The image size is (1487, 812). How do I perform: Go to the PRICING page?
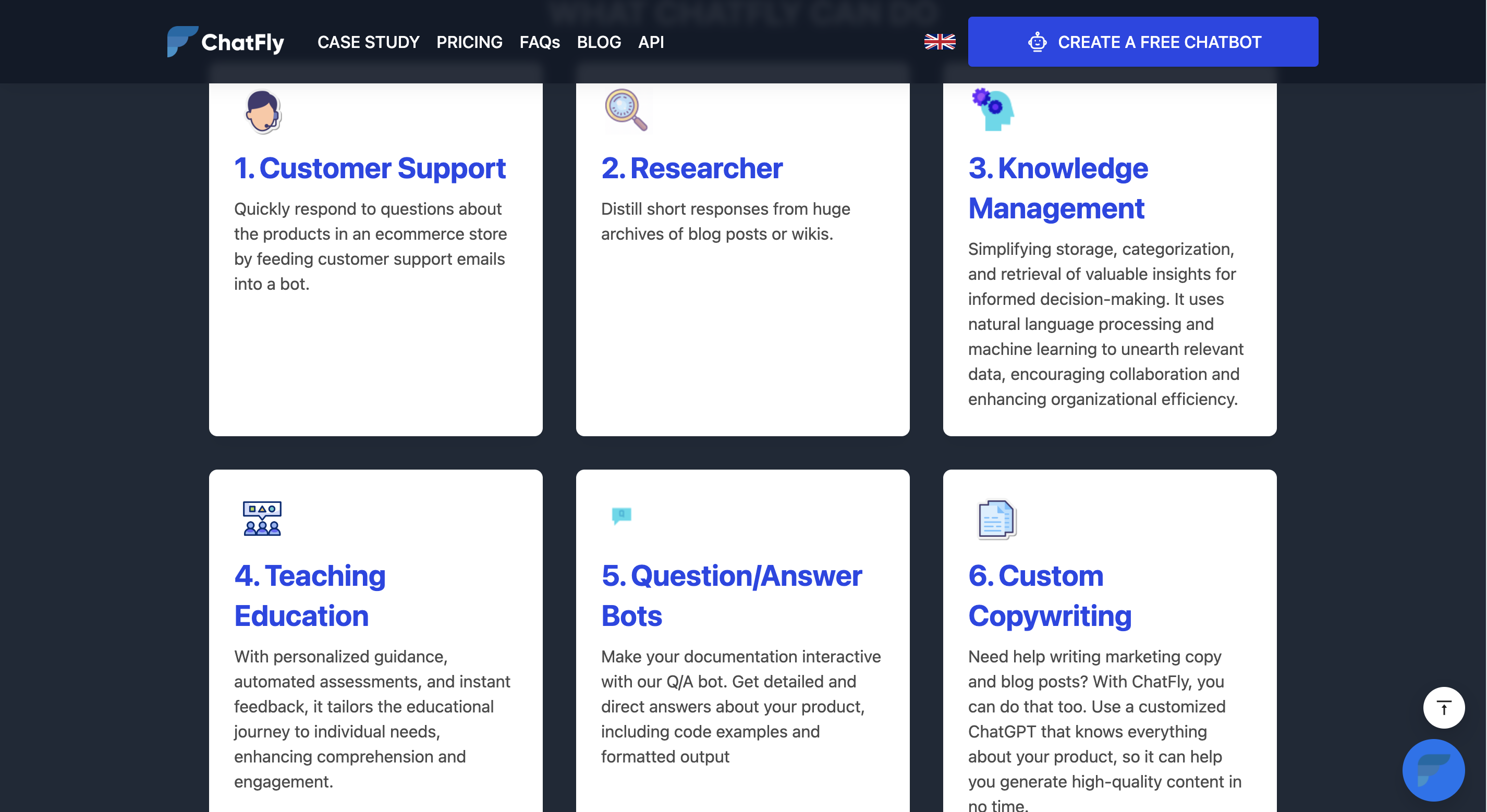(469, 42)
